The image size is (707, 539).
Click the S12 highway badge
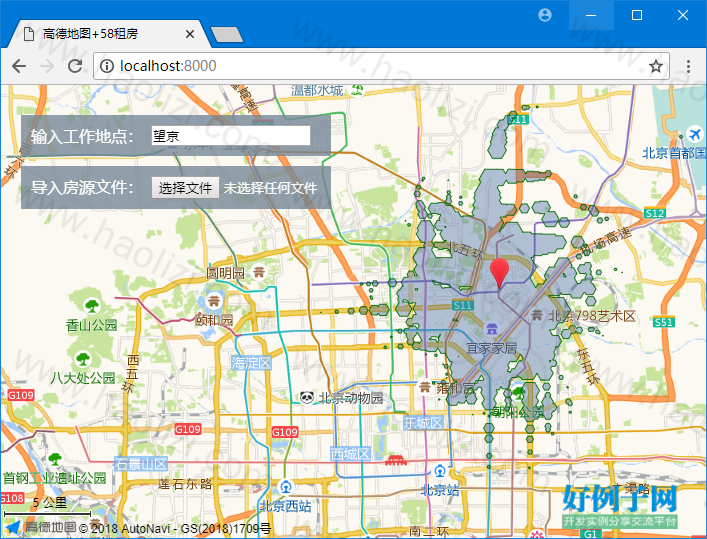(x=654, y=213)
